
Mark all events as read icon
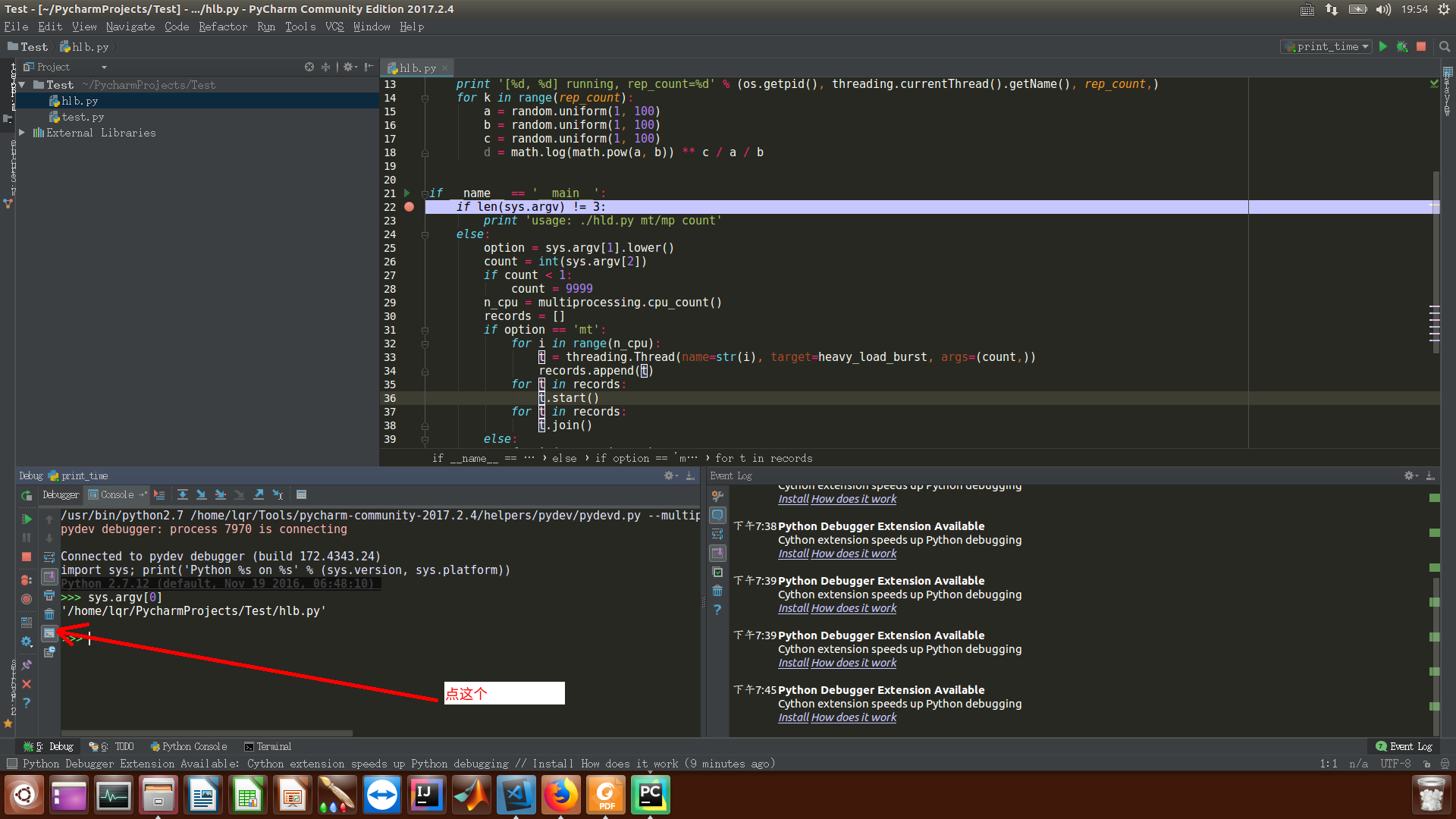coord(717,573)
